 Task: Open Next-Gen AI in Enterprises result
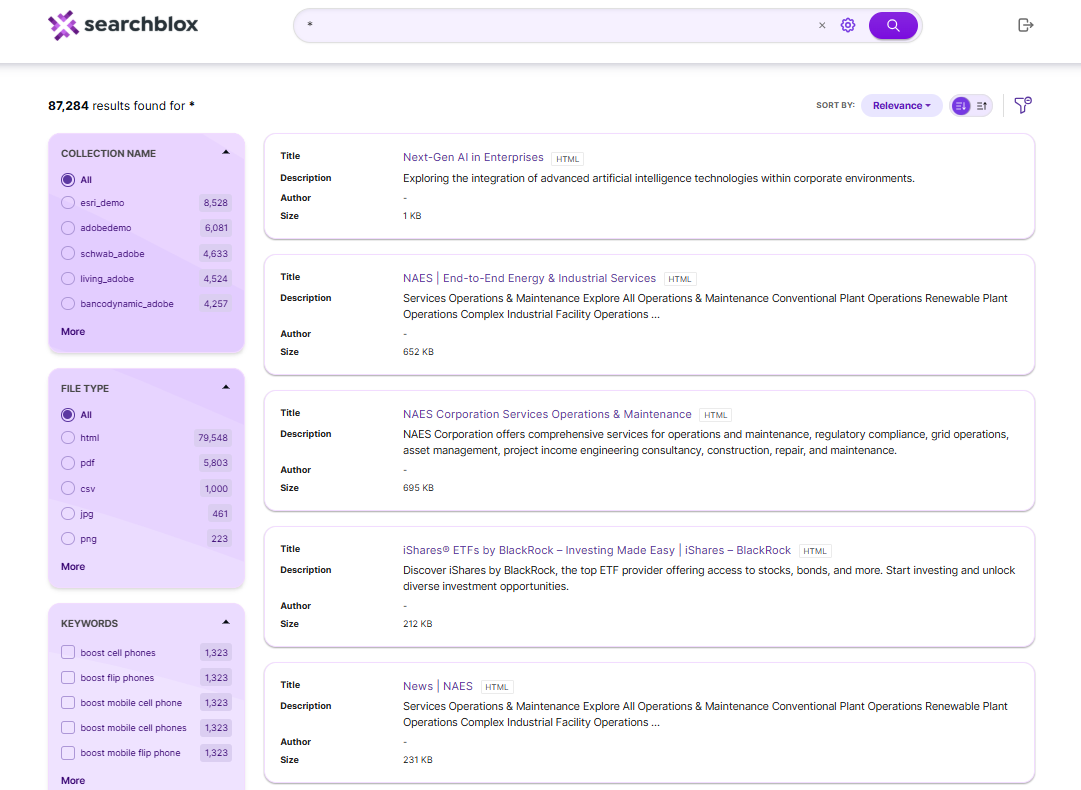(473, 157)
